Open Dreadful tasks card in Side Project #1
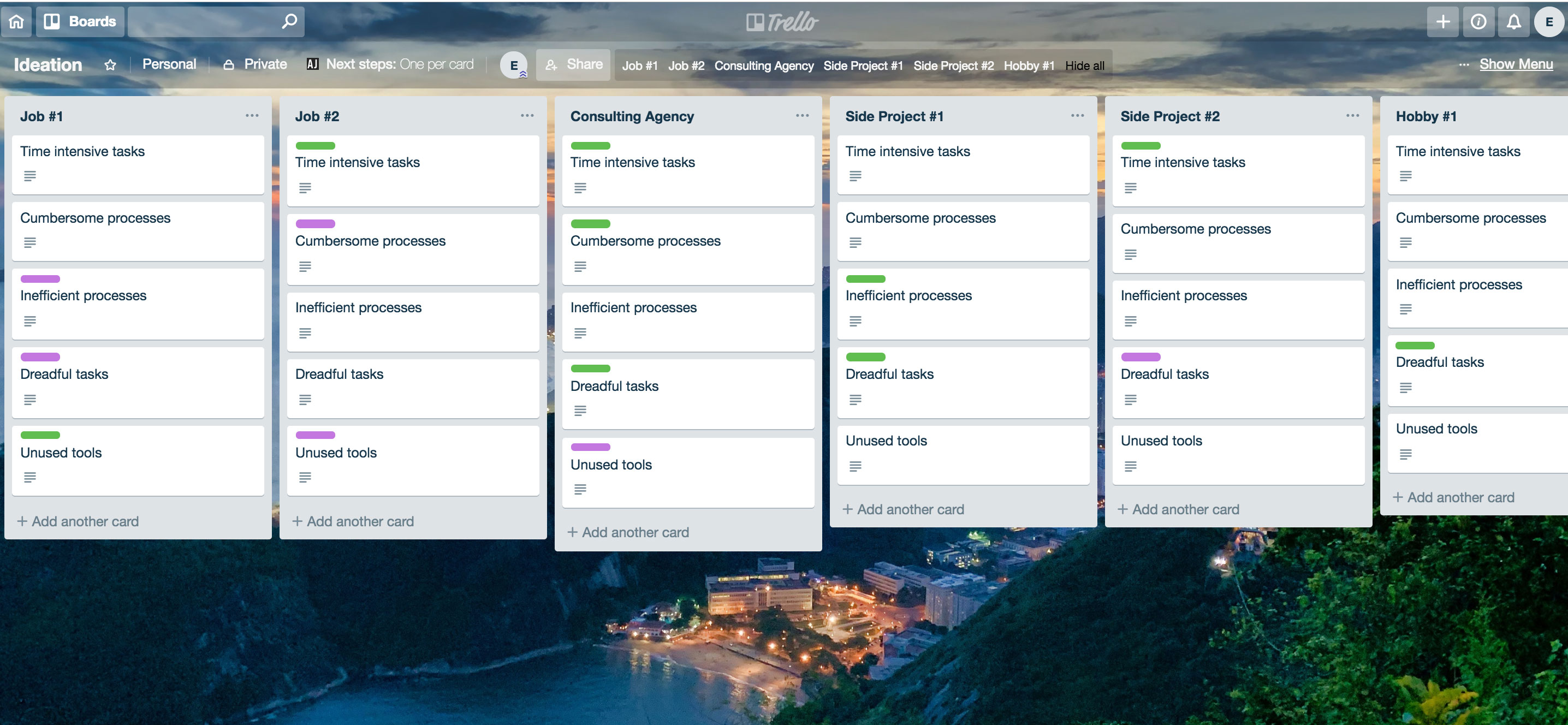 [x=963, y=382]
